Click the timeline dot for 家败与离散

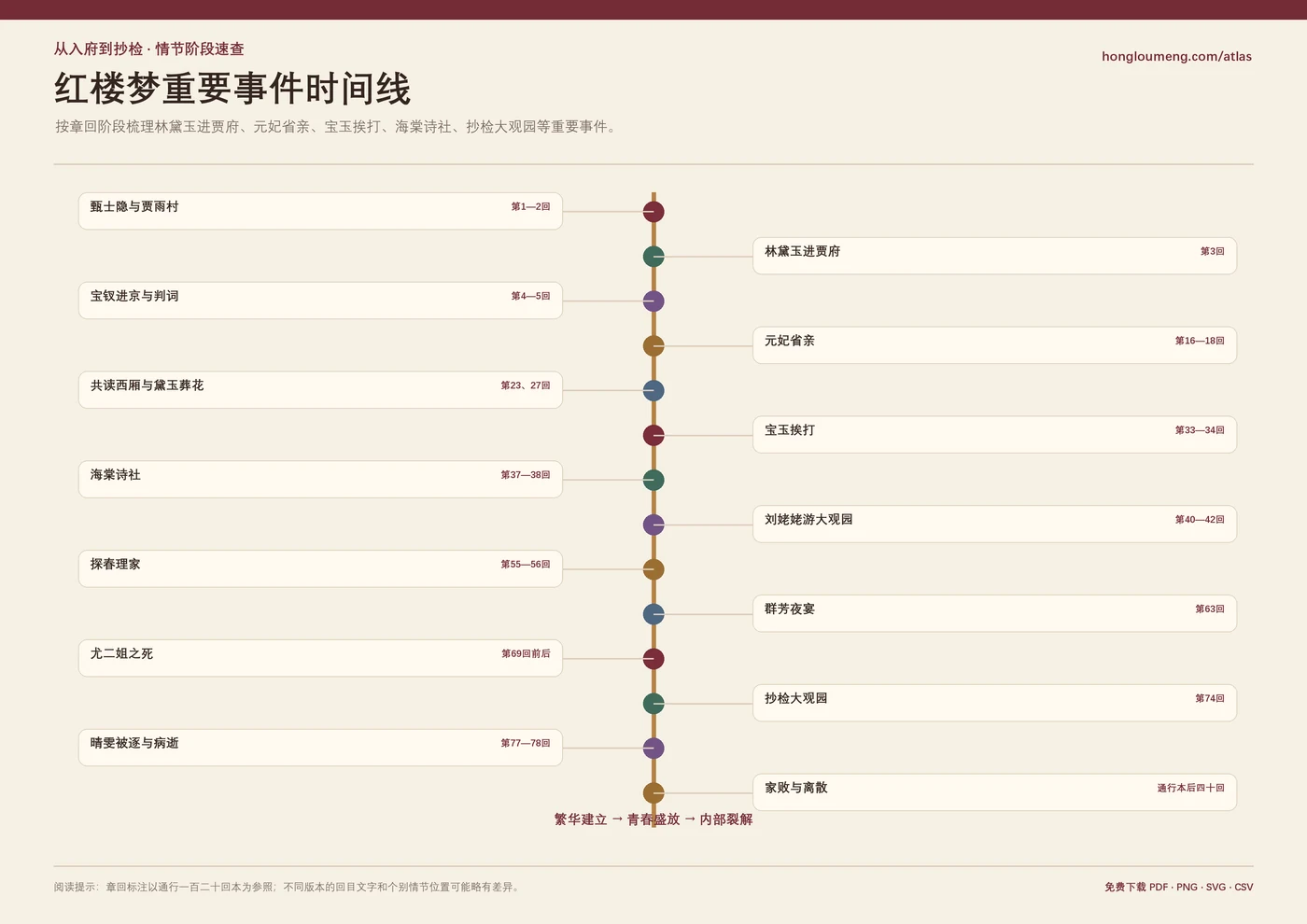coord(653,793)
